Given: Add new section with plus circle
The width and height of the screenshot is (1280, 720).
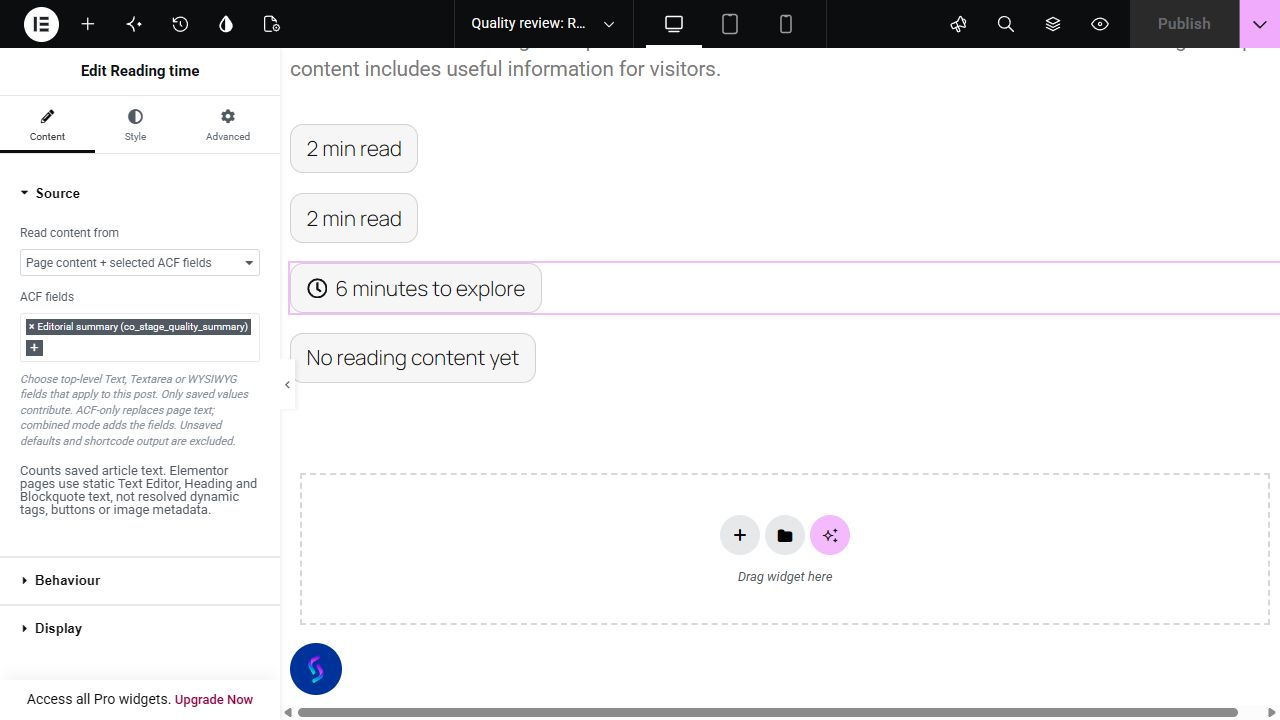Looking at the screenshot, I should coord(740,535).
